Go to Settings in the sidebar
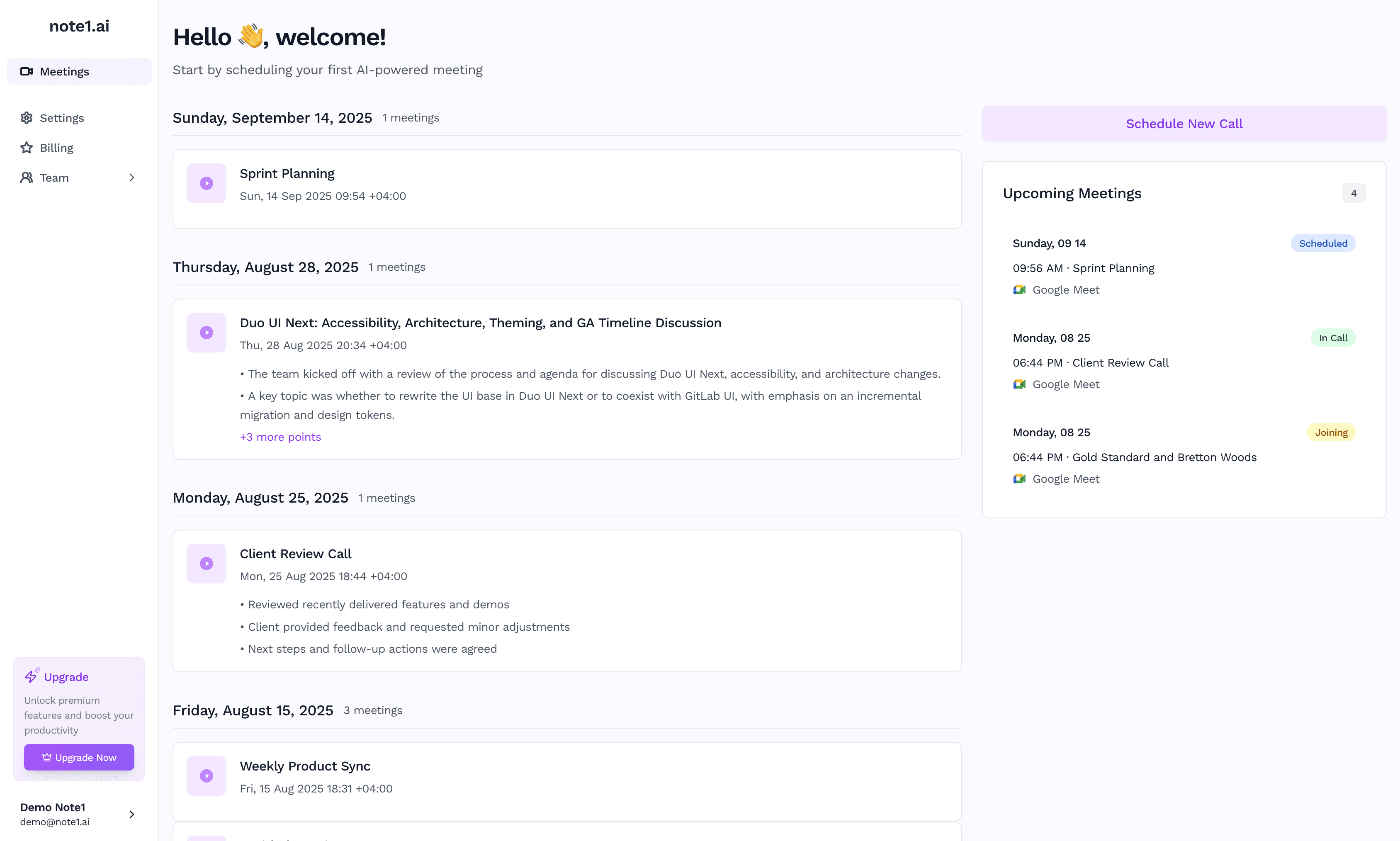 pos(62,118)
